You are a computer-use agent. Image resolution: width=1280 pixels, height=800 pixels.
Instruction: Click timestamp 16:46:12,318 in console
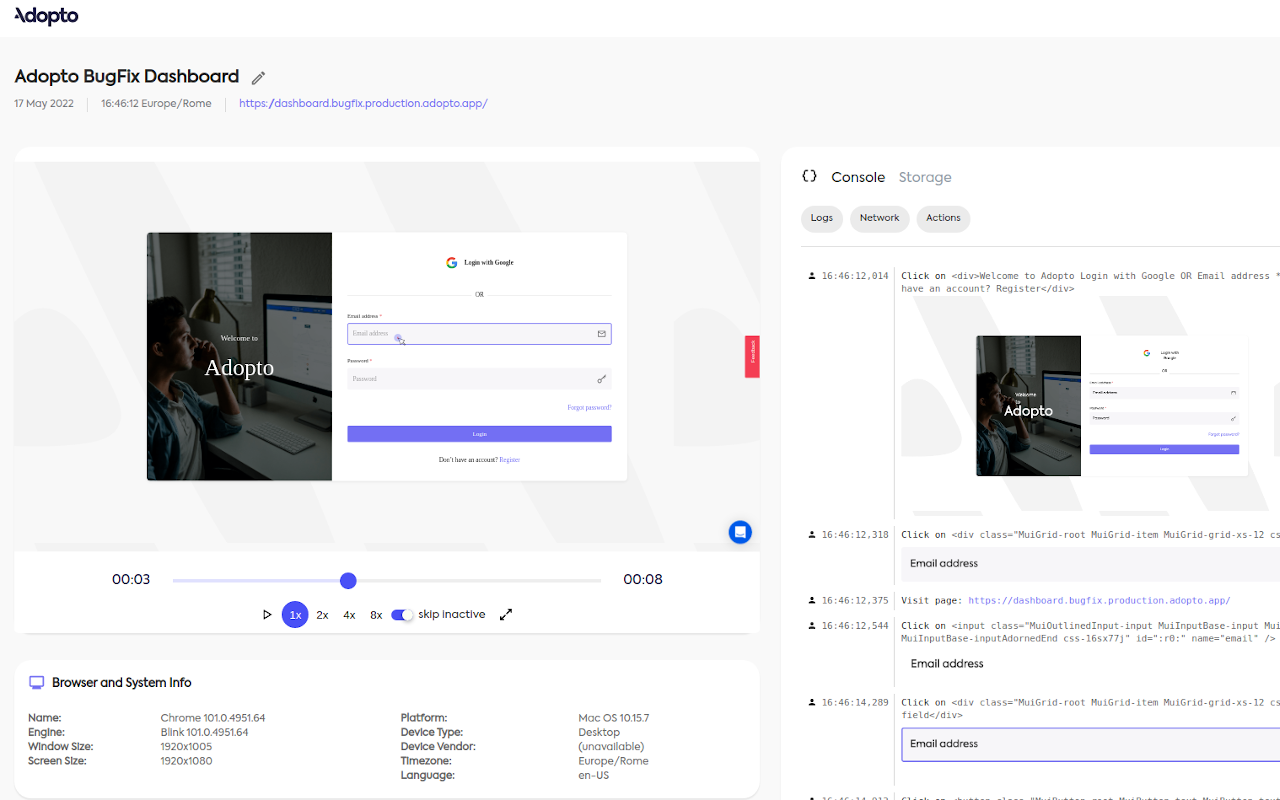point(855,535)
